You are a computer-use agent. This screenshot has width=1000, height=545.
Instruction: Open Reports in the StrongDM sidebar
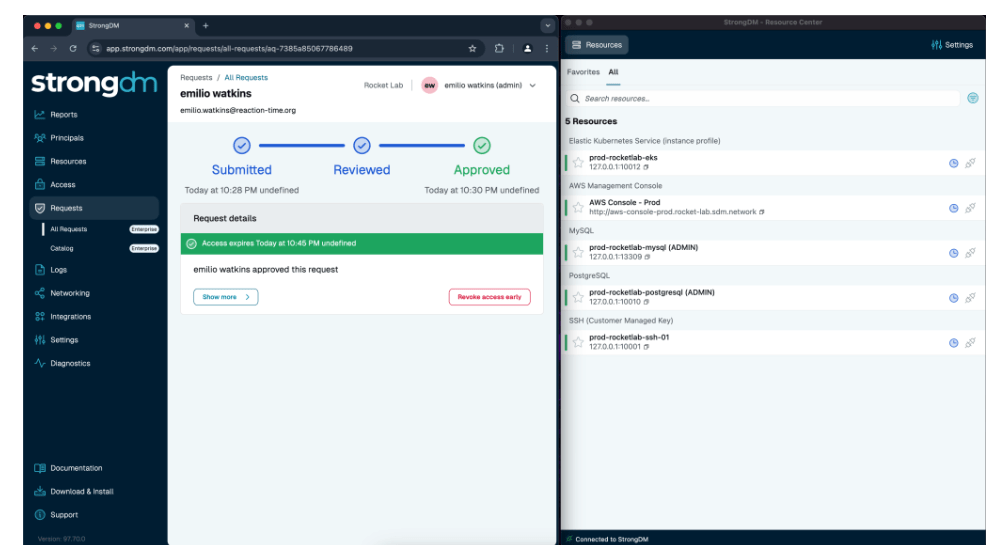tap(63, 115)
